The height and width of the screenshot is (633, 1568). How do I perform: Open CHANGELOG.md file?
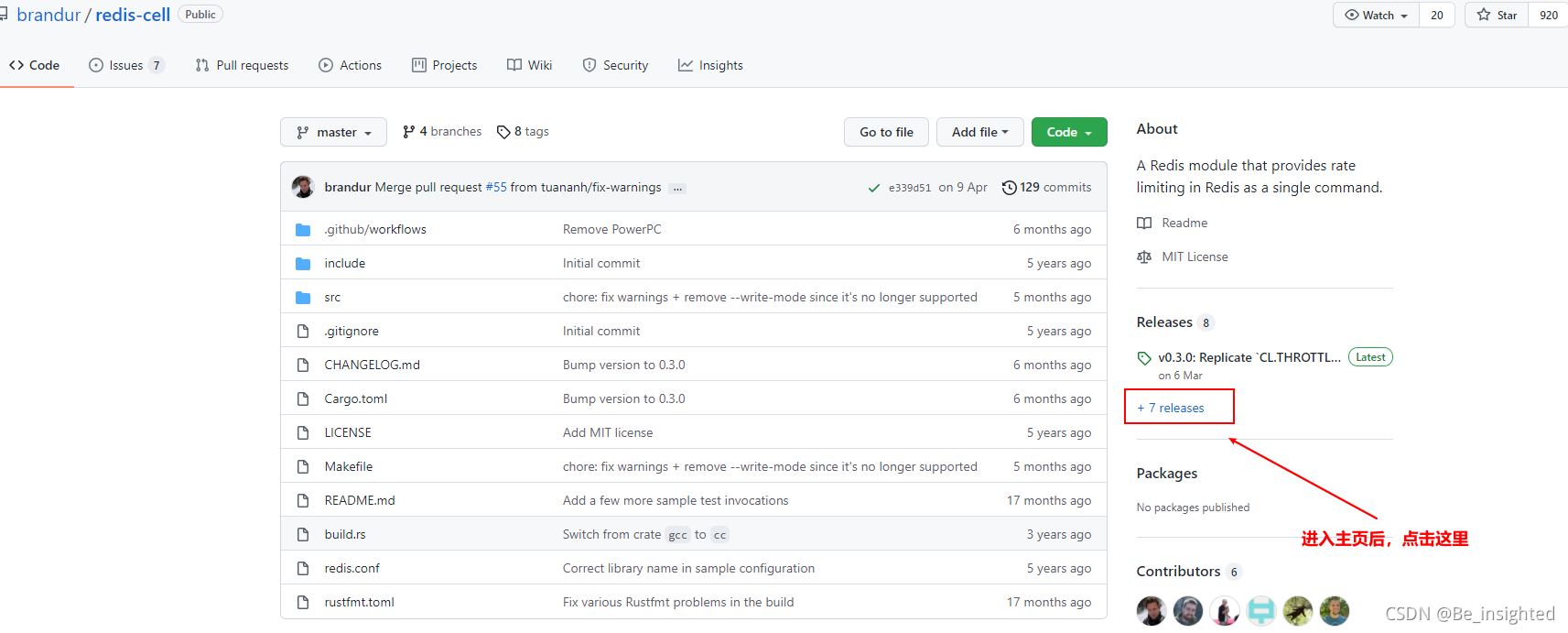(372, 365)
